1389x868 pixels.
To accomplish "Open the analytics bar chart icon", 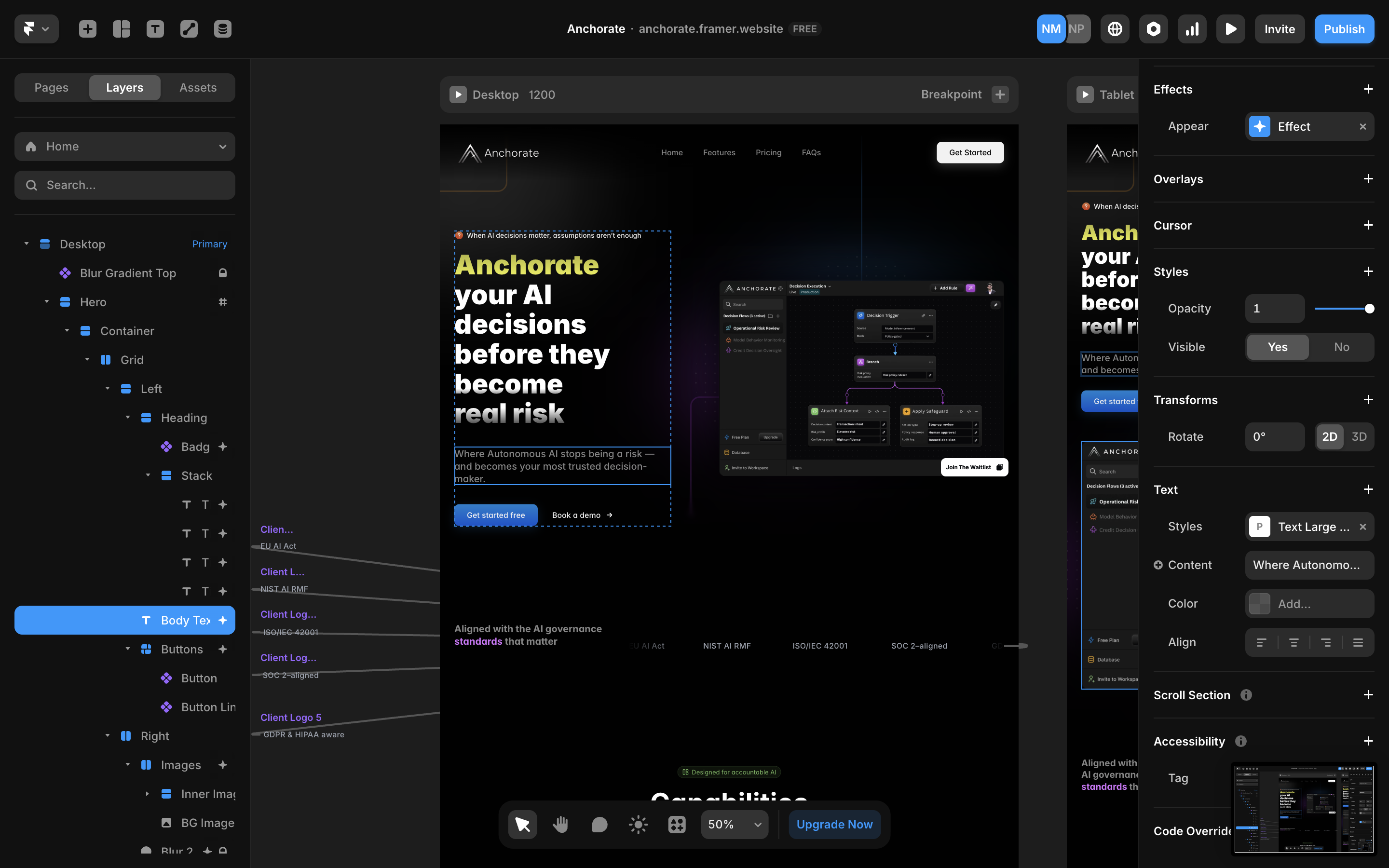I will point(1192,29).
